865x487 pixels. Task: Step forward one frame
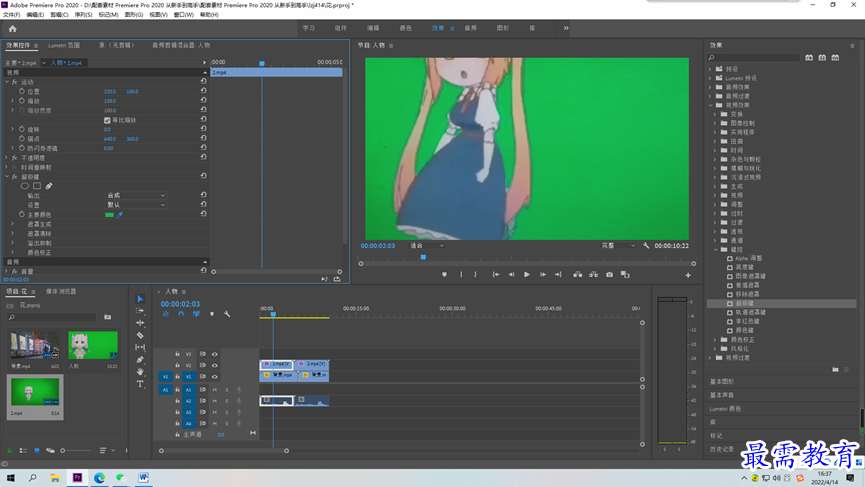tap(543, 275)
